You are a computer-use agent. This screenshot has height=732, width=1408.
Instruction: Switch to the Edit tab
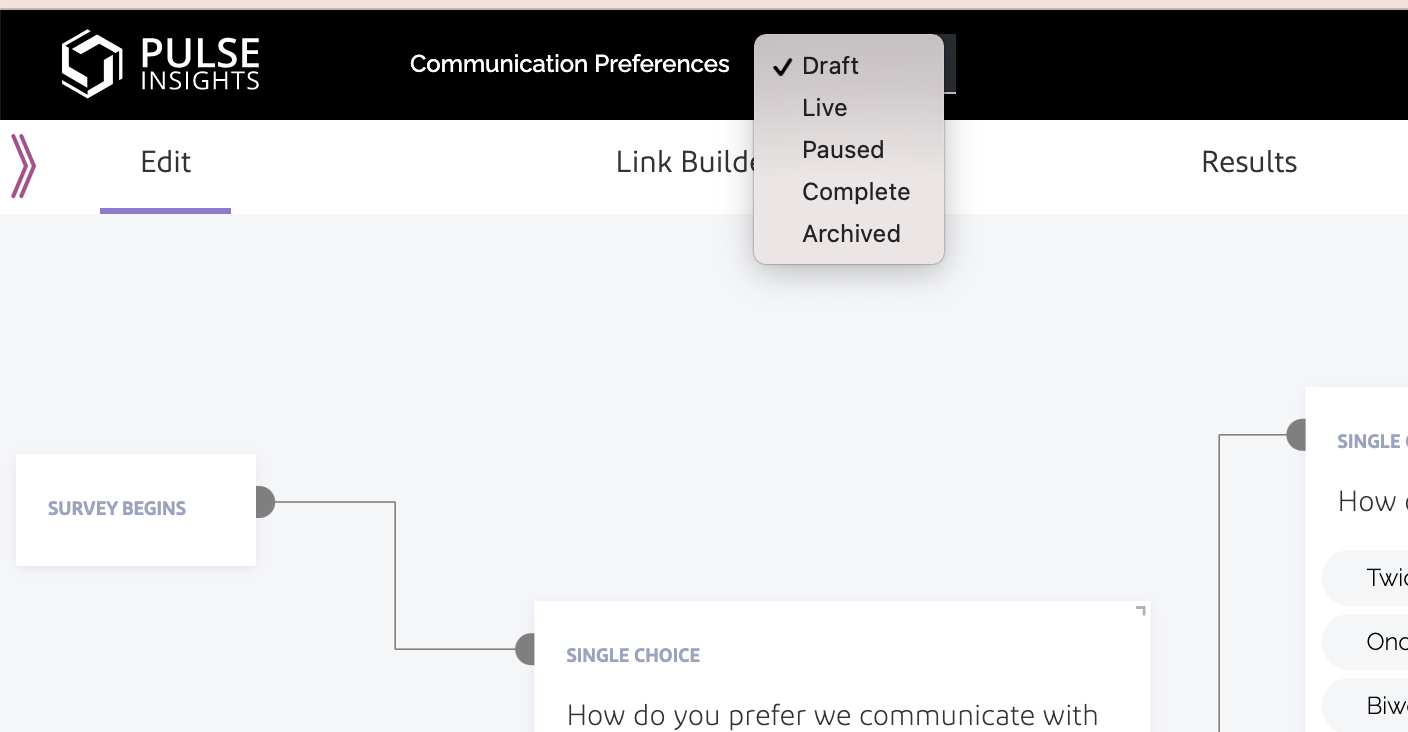165,163
